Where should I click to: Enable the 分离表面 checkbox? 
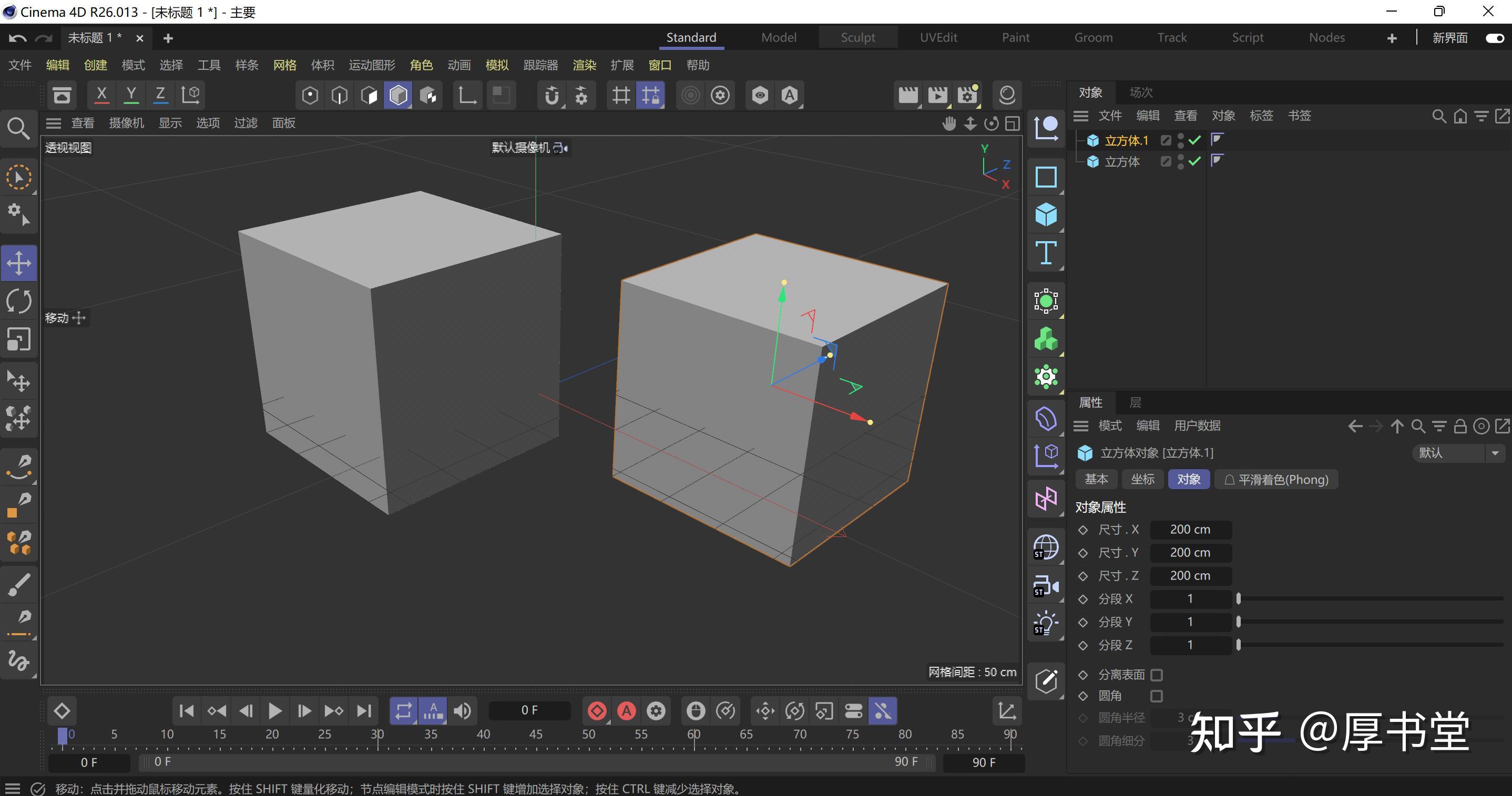[1156, 675]
